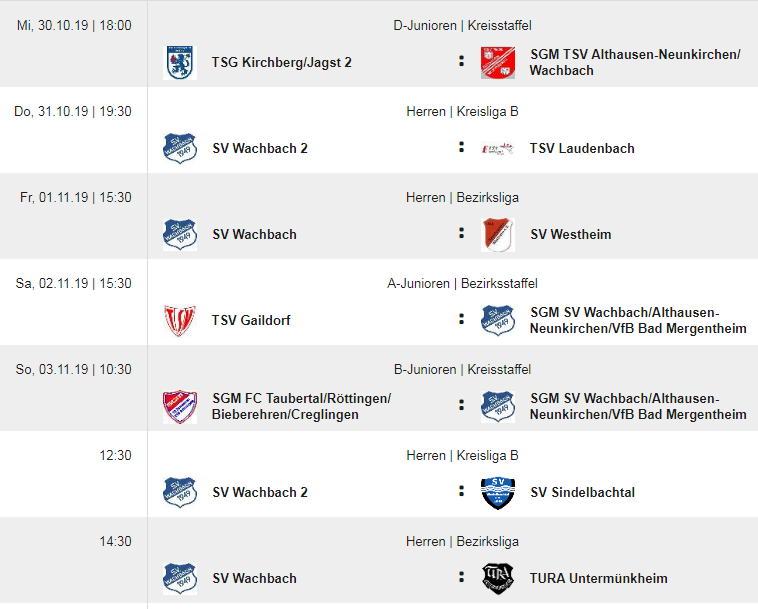The height and width of the screenshot is (609, 758).
Task: Open the TSV Gaildorf team page
Action: [251, 320]
